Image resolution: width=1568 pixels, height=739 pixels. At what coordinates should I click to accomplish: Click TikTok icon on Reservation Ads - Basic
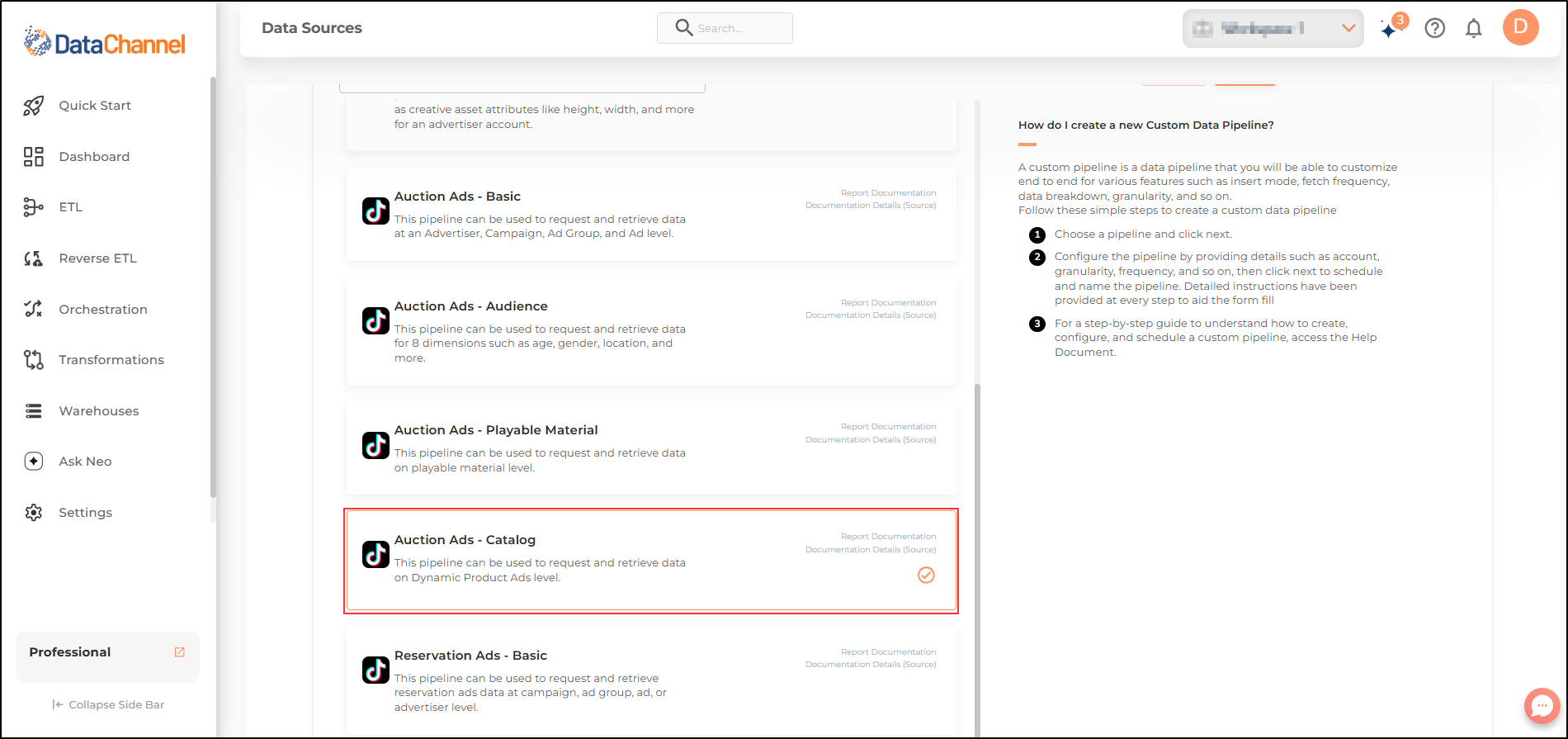pyautogui.click(x=375, y=670)
